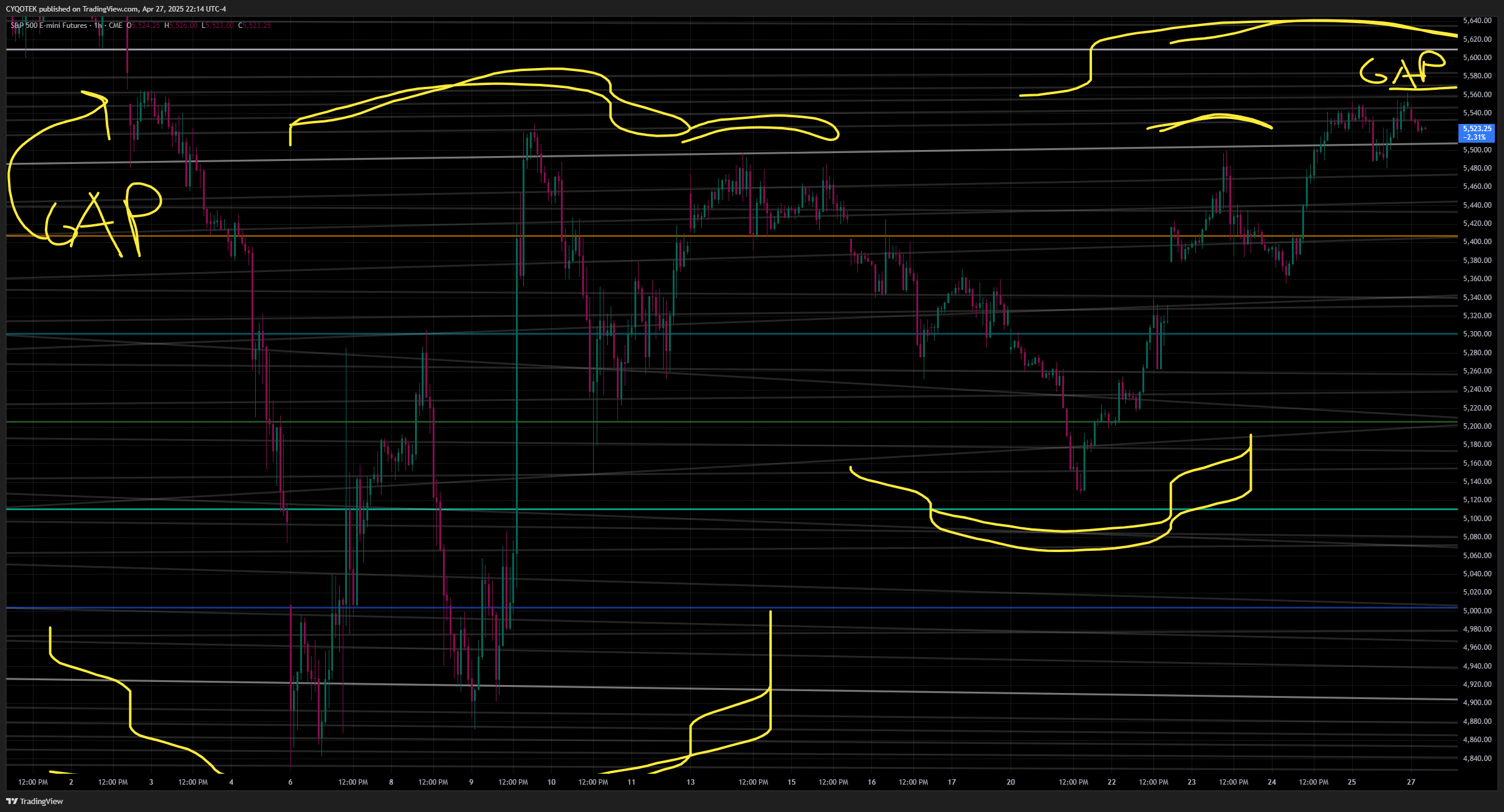Click the 5,320.00 price axis label
The image size is (1504, 812).
(1477, 316)
